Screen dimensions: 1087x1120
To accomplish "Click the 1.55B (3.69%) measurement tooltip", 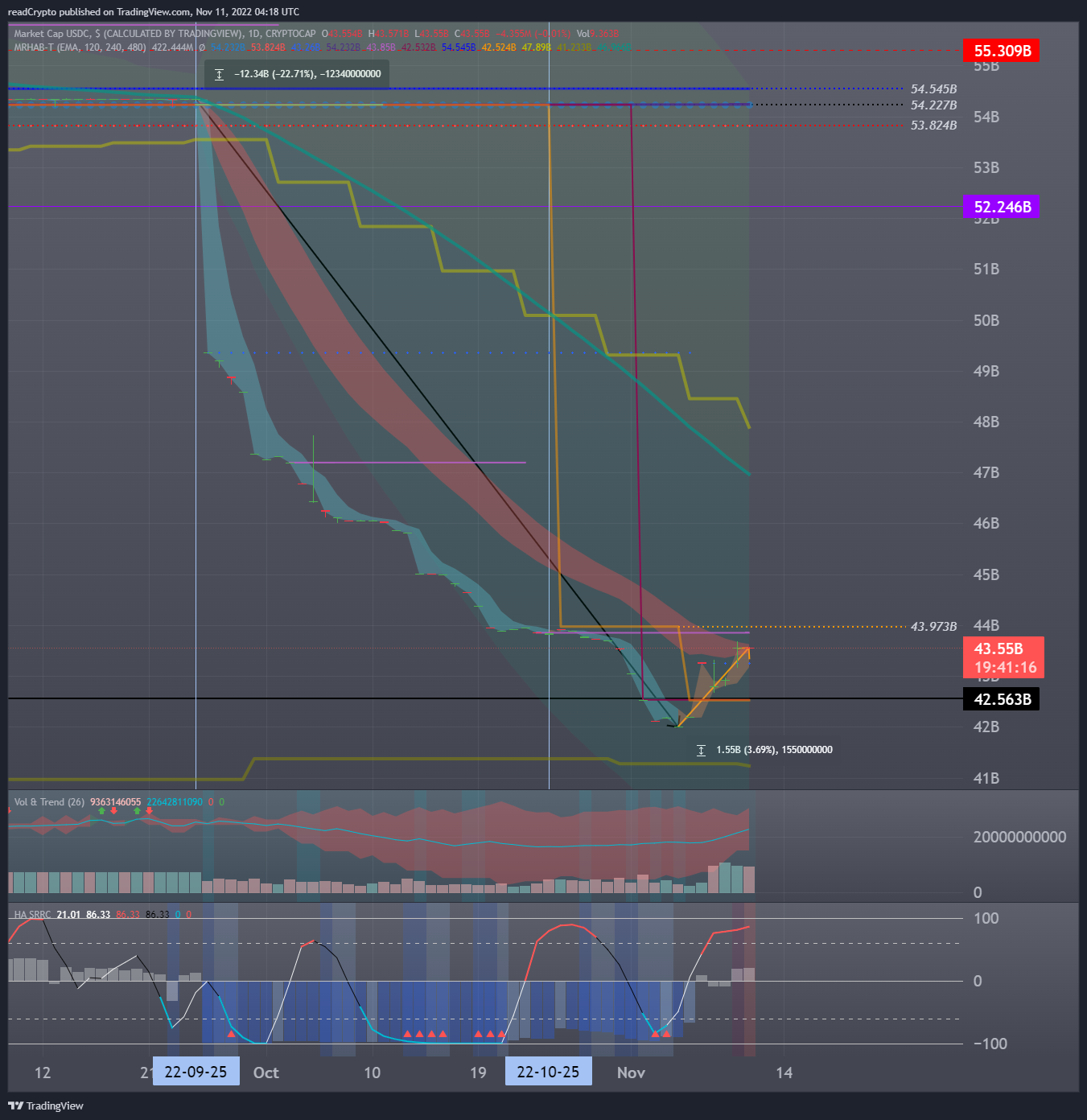I will click(x=764, y=750).
